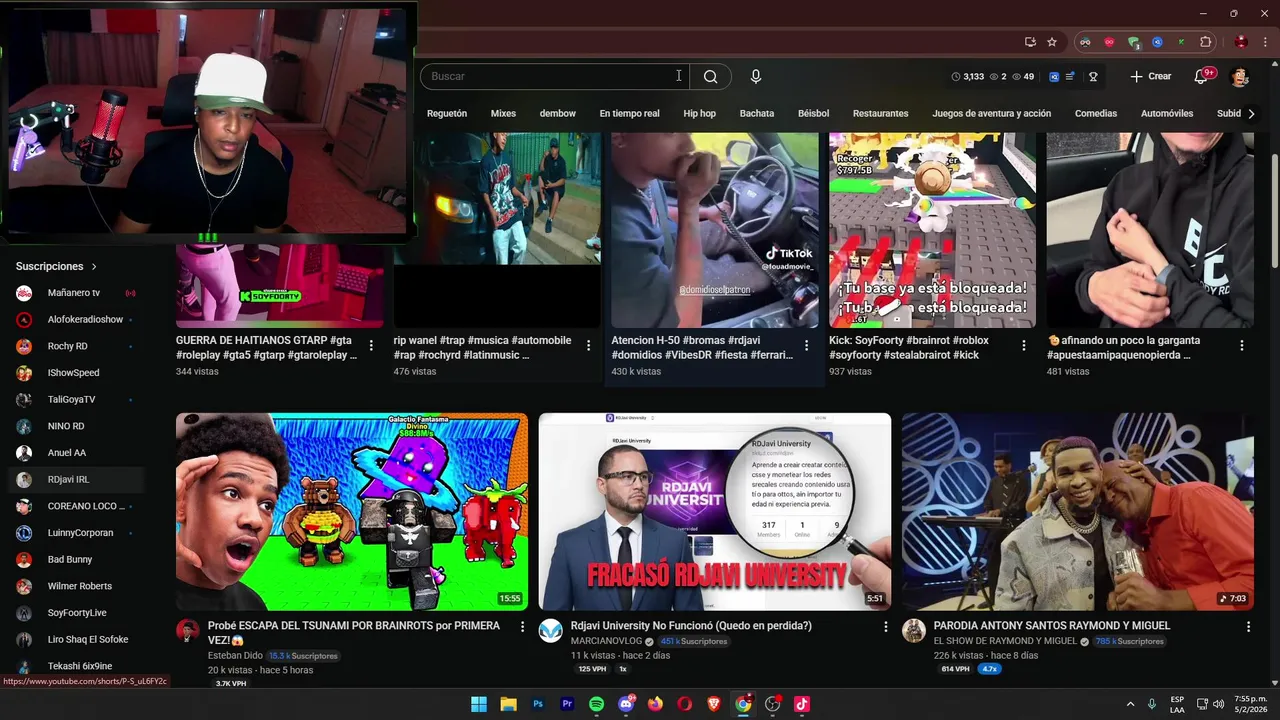This screenshot has height=720, width=1280.
Task: Go to the Esteban Dido channel
Action: [235, 656]
